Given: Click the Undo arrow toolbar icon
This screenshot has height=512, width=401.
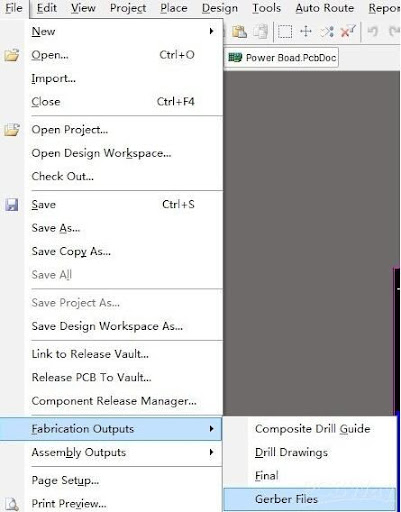Looking at the screenshot, I should 373,32.
